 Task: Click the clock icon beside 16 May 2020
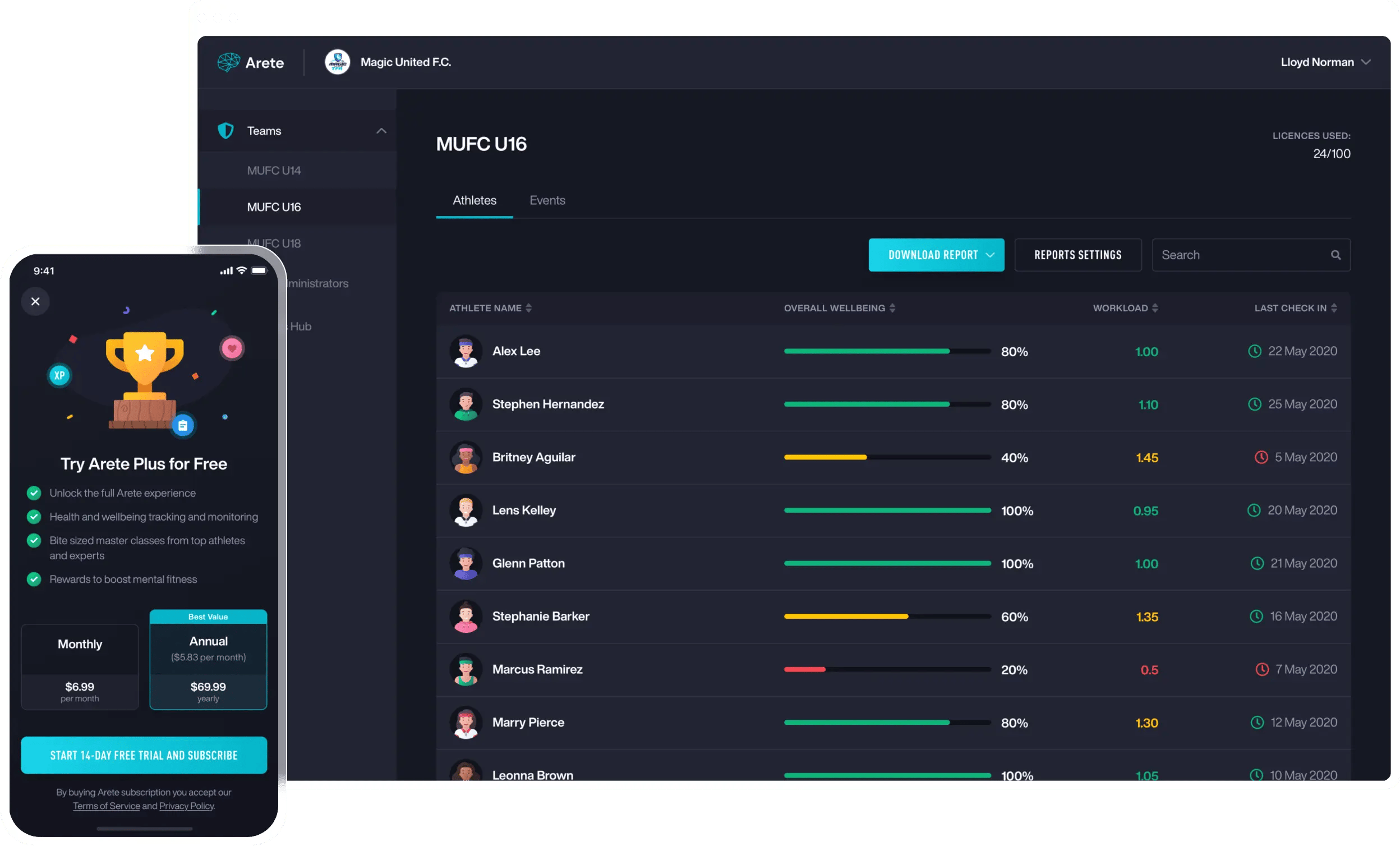click(x=1256, y=617)
